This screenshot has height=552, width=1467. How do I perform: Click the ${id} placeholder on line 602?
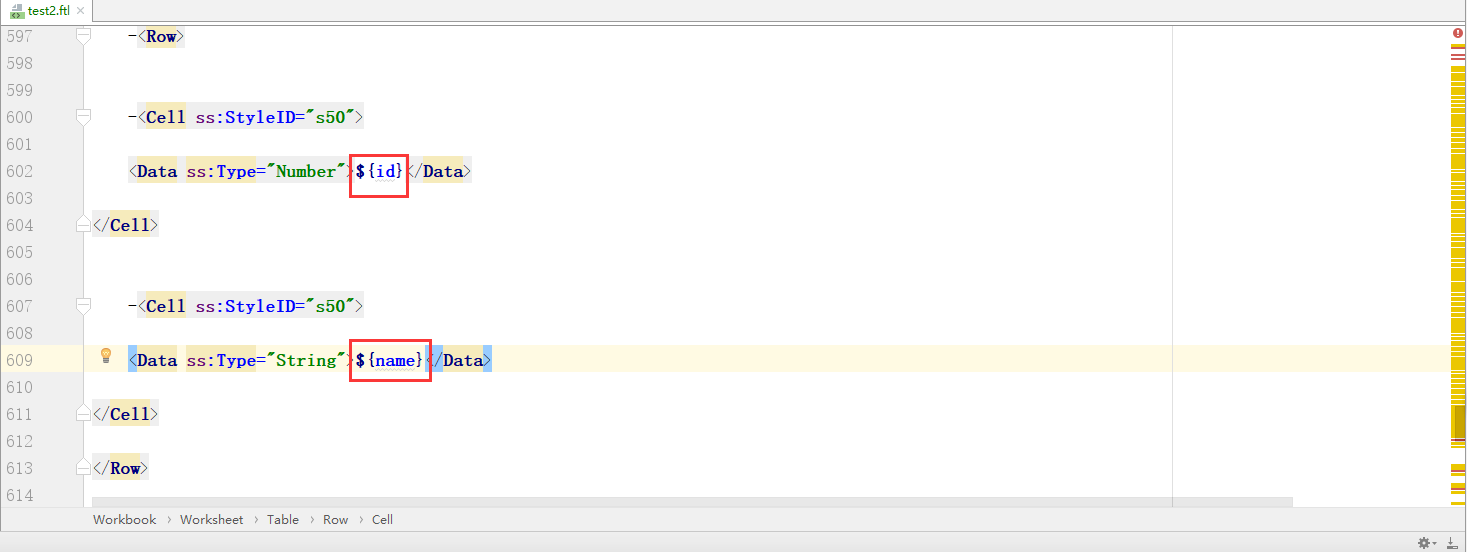[379, 171]
